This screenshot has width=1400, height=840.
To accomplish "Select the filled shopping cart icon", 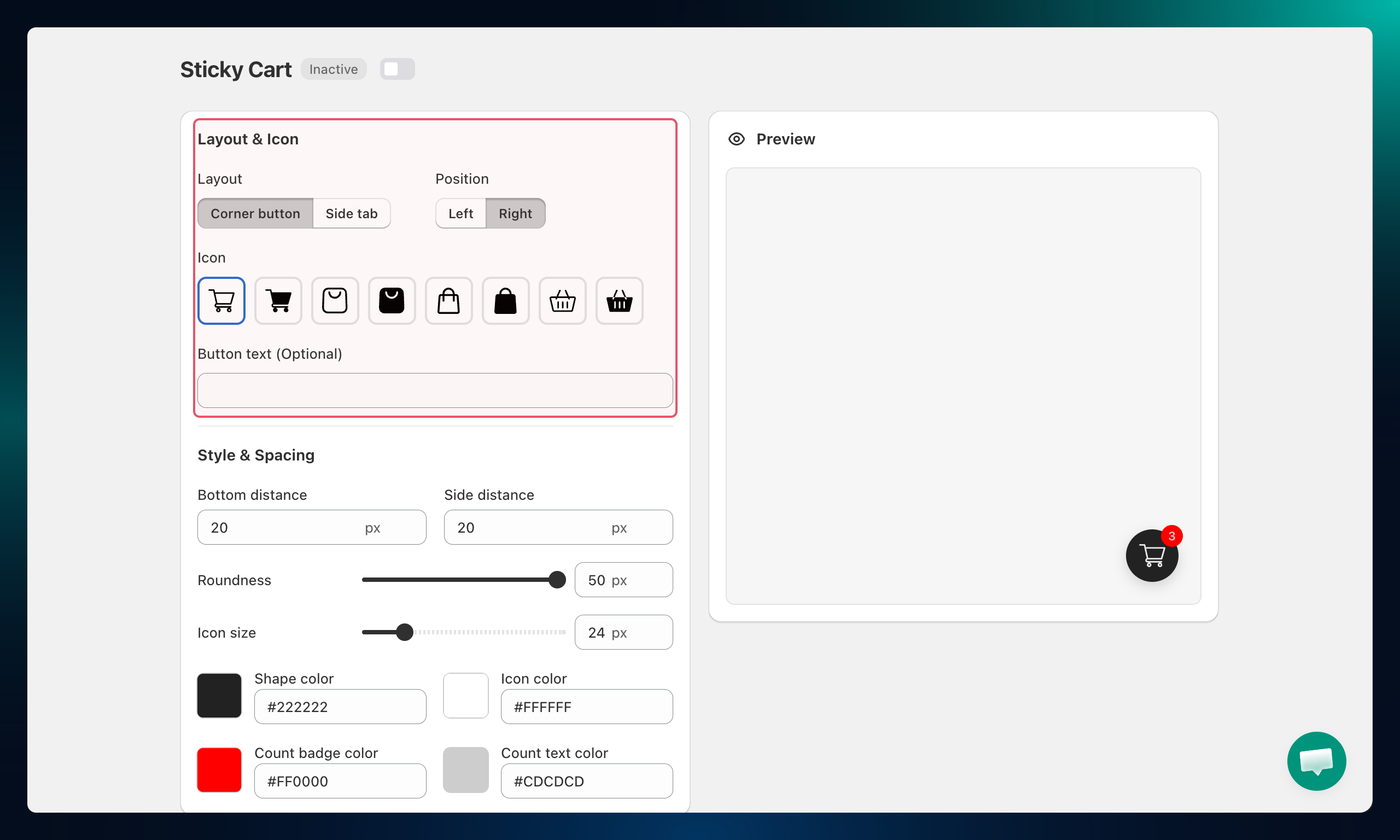I will click(x=278, y=301).
